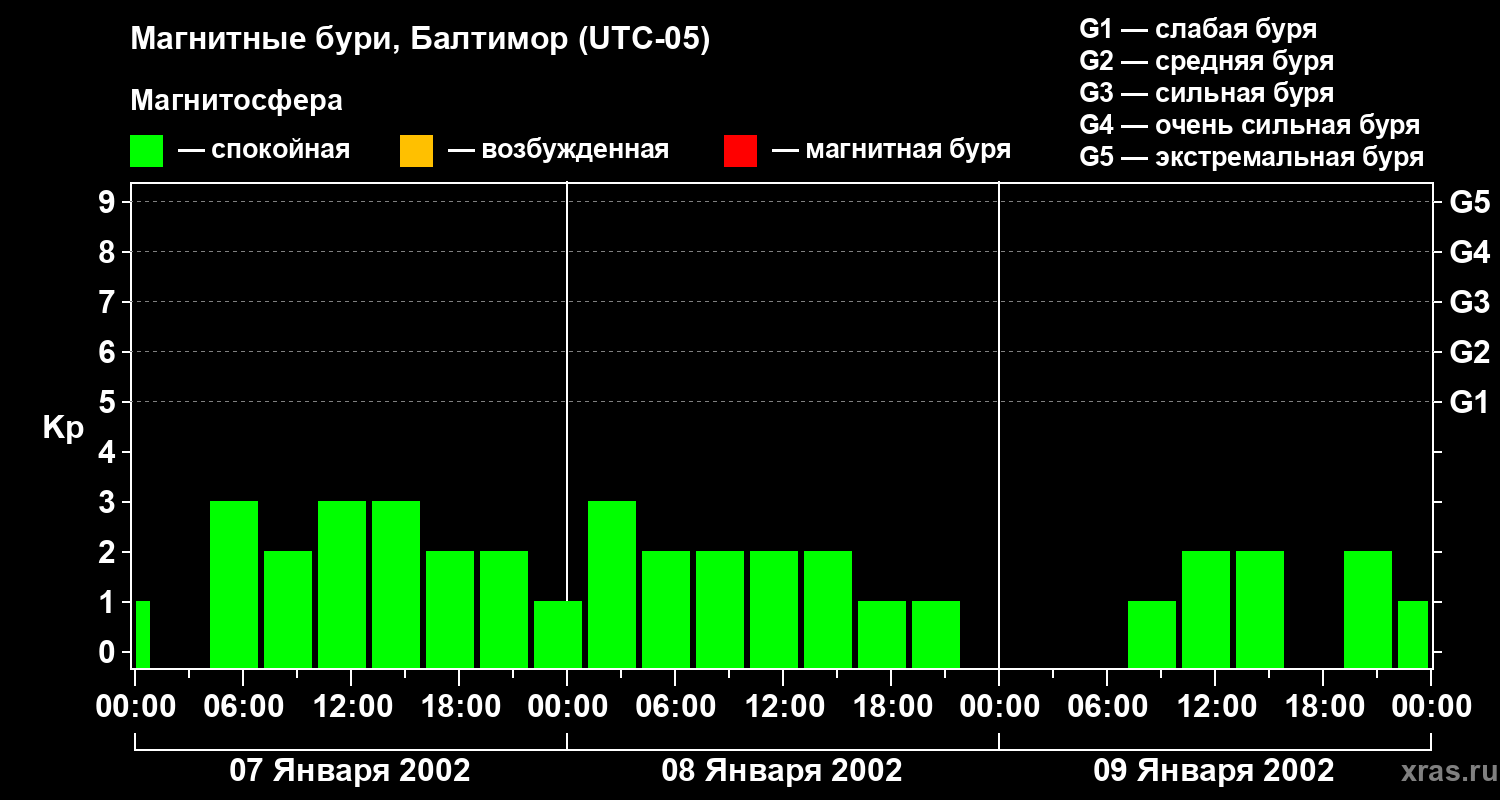Click the 12:00 time label for 08 Января
Viewport: 1500px width, 800px height.
click(783, 707)
